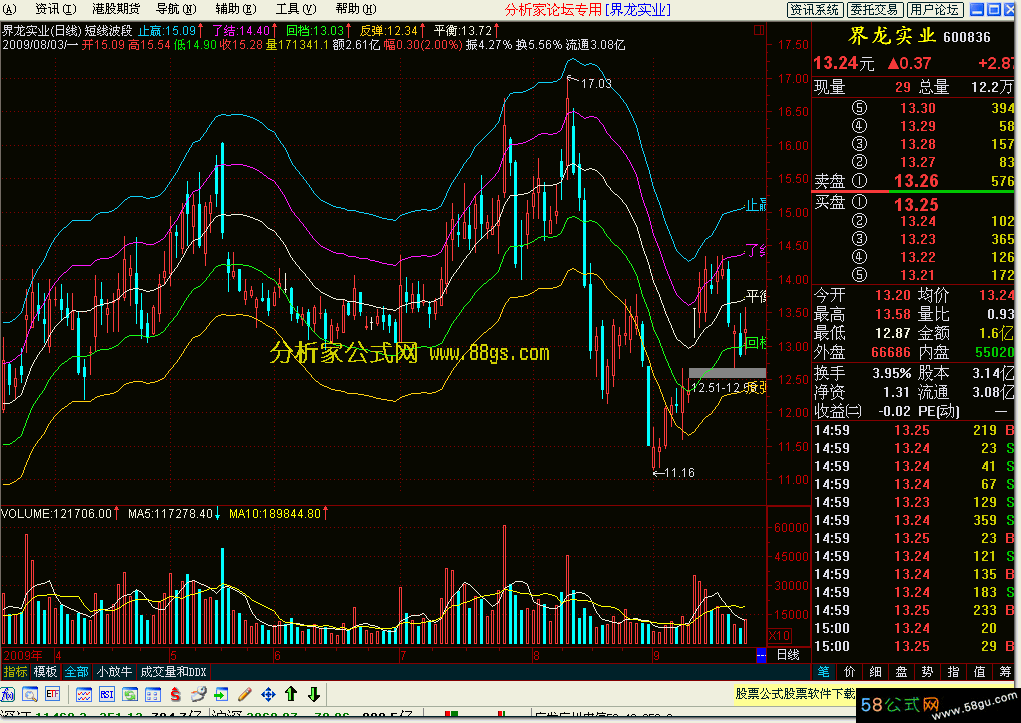Click the 股票公式股票软件下载 link

[795, 694]
